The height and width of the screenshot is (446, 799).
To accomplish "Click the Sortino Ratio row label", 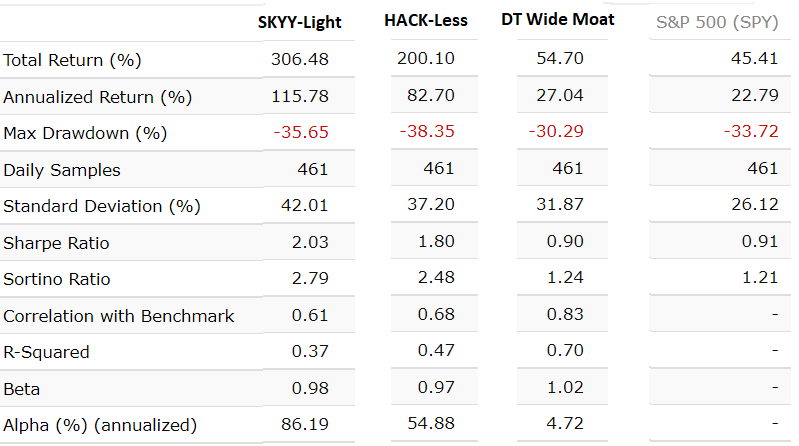I will coord(57,279).
